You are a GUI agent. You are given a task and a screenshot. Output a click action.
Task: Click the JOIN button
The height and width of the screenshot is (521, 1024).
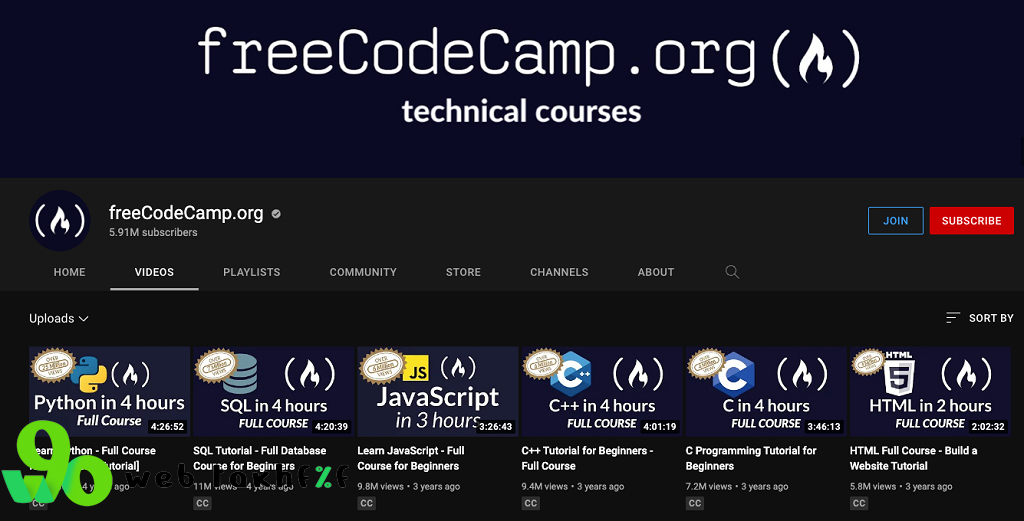click(x=895, y=221)
